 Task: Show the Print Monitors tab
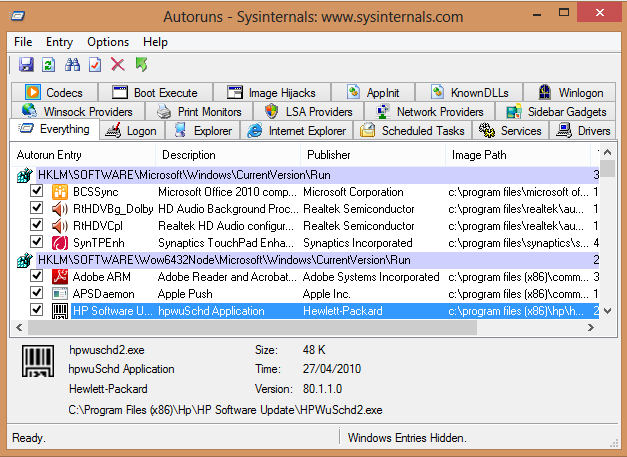tap(199, 111)
